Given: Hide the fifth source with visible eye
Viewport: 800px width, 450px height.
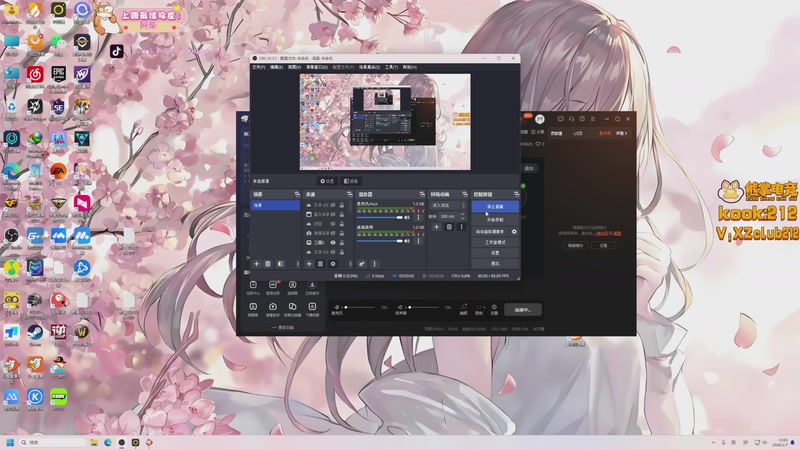Looking at the screenshot, I should 333,242.
